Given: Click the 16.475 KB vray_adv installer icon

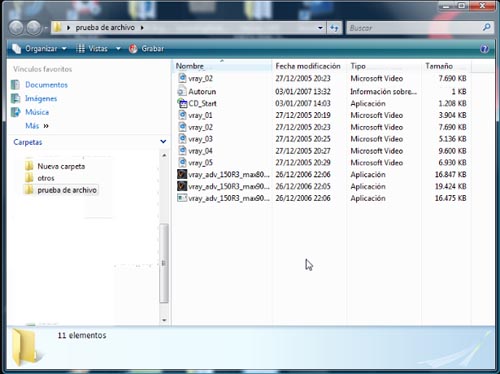Looking at the screenshot, I should coord(182,198).
